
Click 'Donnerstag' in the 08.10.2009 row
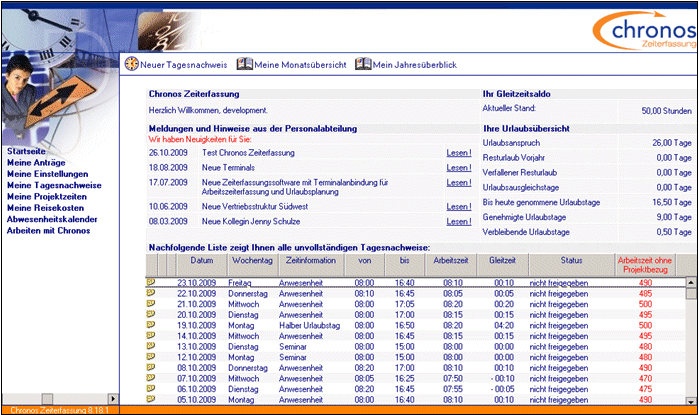tap(248, 368)
